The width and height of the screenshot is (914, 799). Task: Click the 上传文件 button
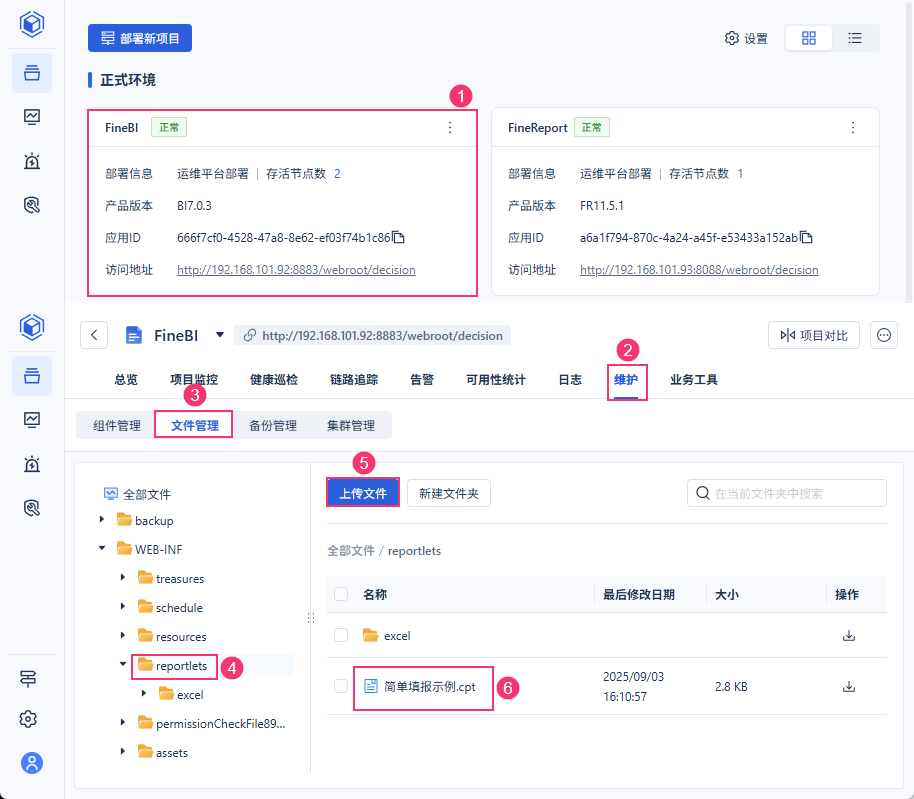pyautogui.click(x=363, y=493)
